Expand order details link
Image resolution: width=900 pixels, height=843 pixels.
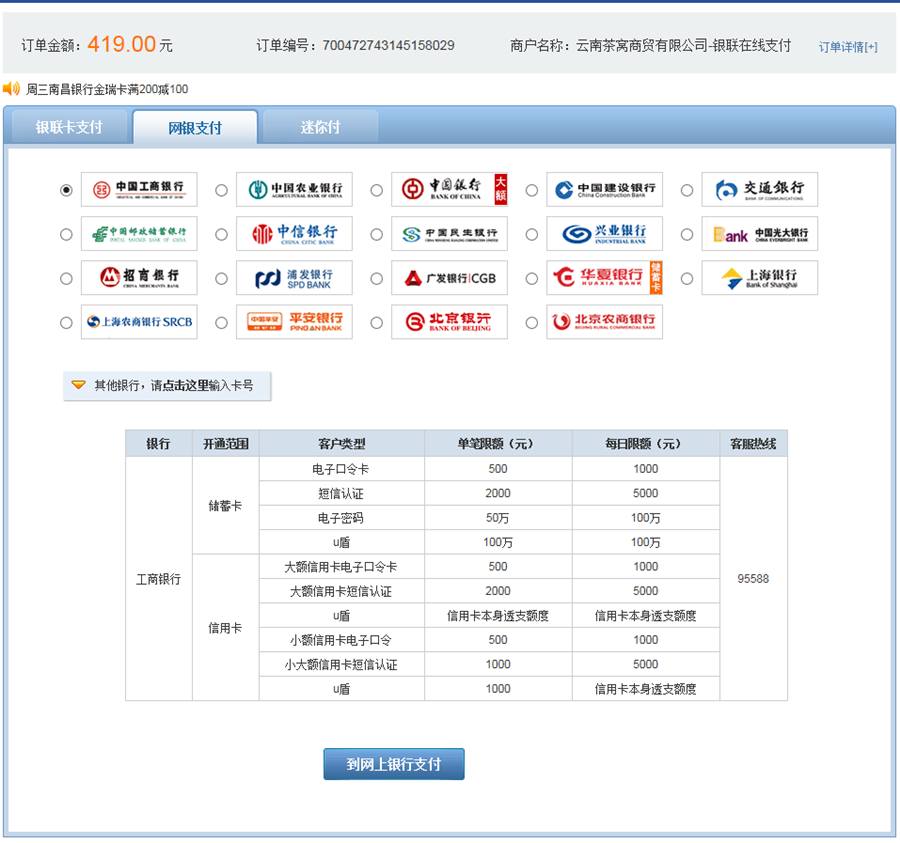848,47
